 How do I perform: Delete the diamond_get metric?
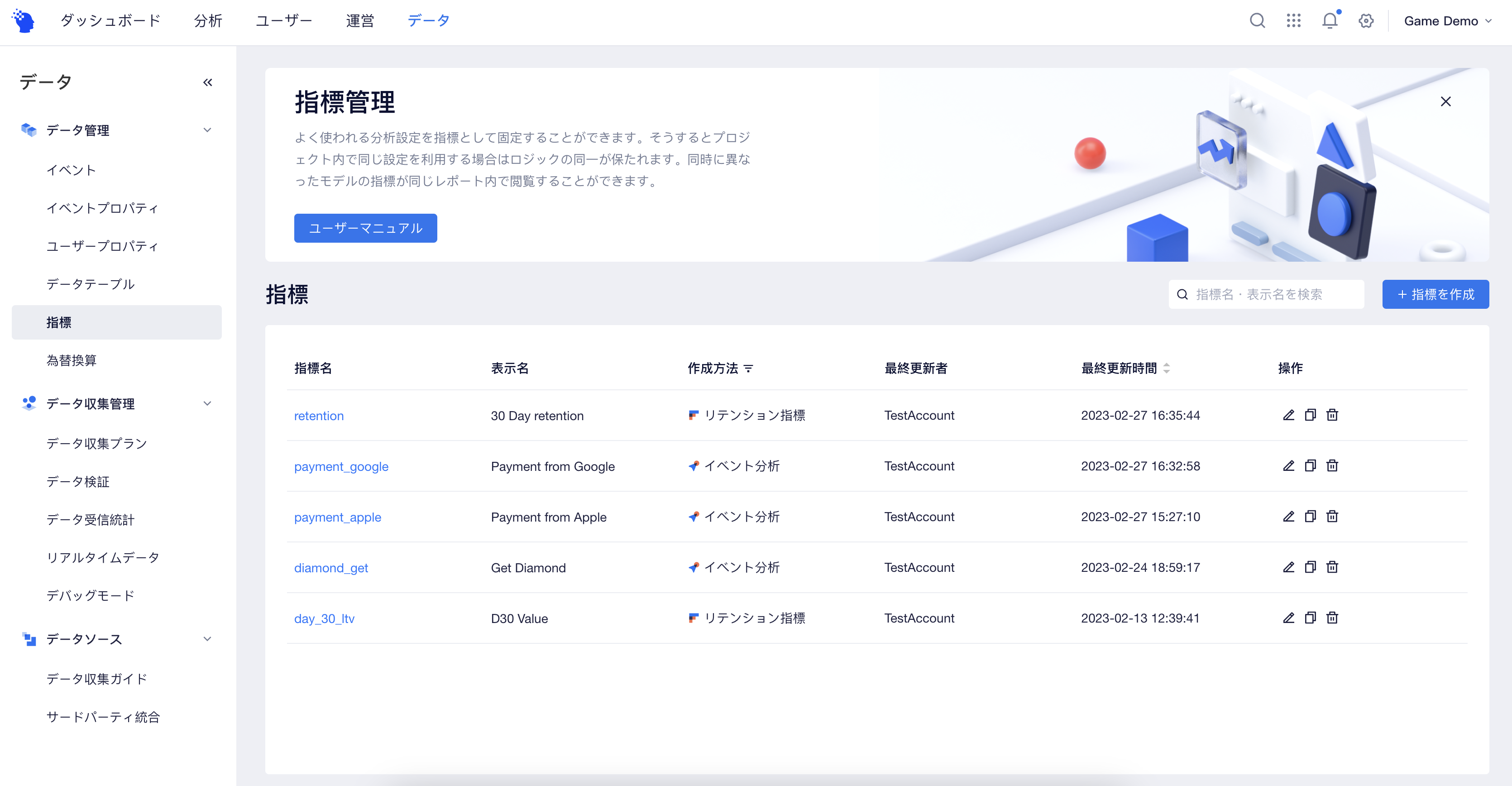tap(1332, 568)
